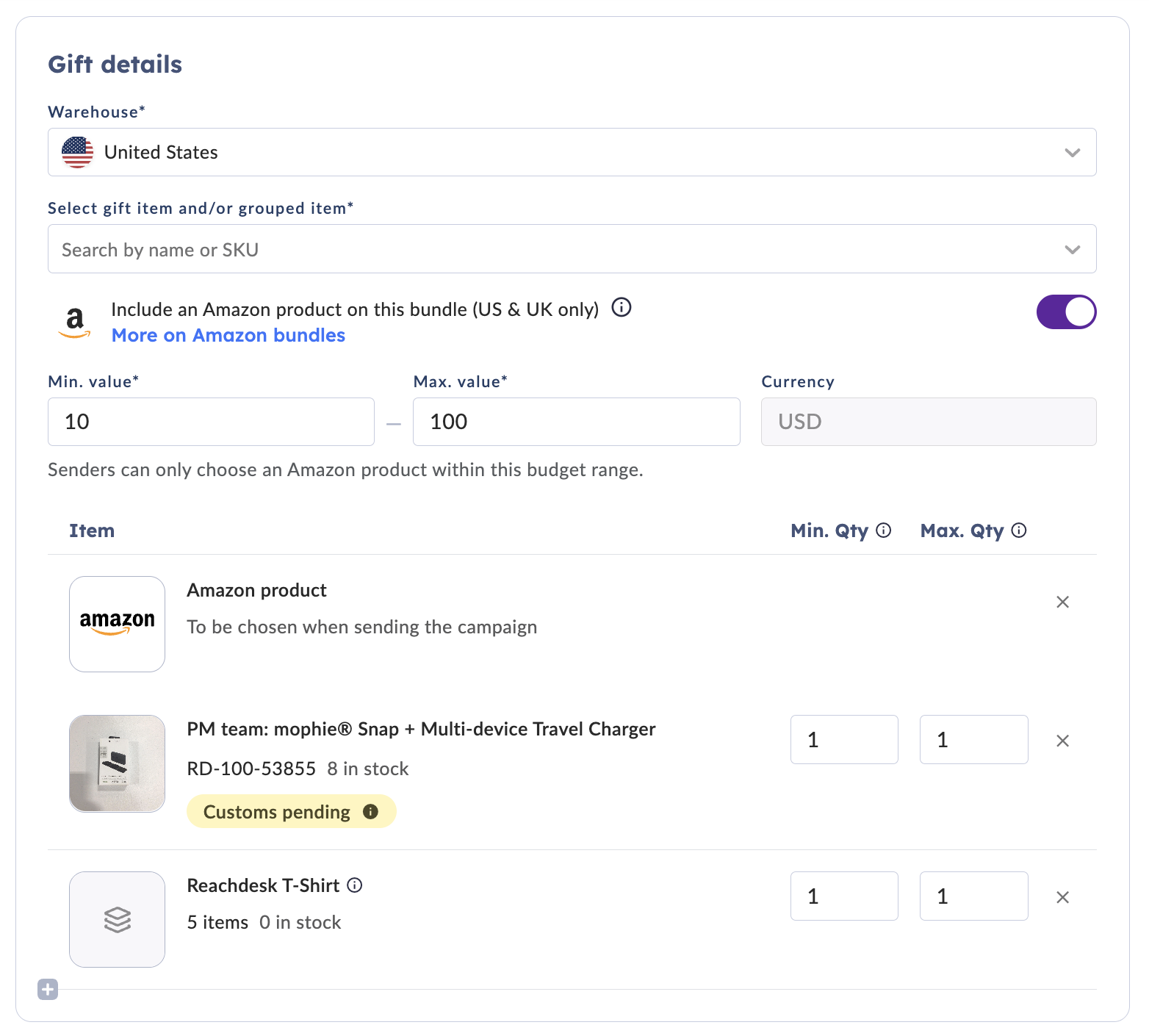The height and width of the screenshot is (1036, 1149).
Task: Click the 'Gift details' heading
Action: pyautogui.click(x=115, y=65)
